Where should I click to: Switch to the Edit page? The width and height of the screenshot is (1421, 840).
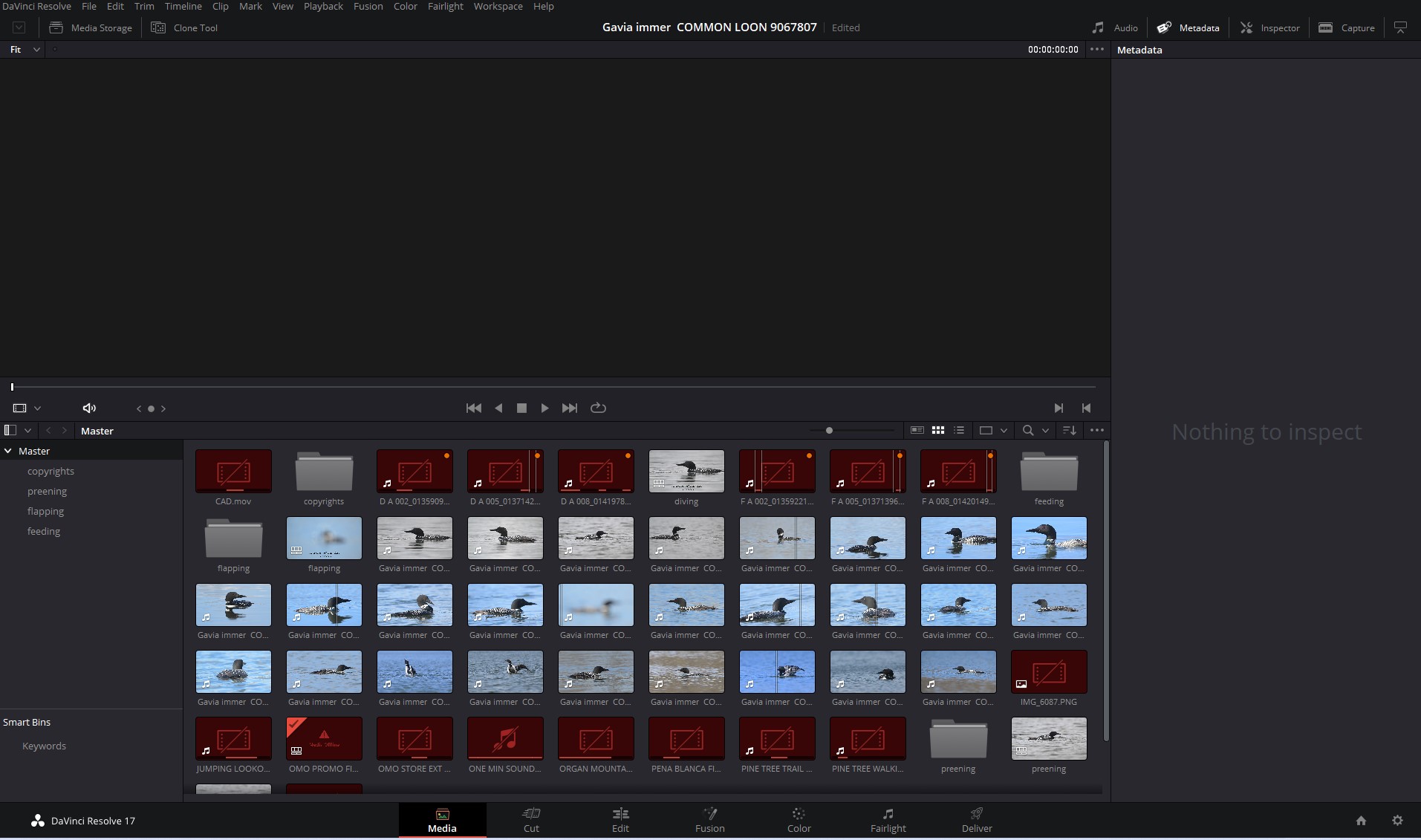tap(620, 820)
